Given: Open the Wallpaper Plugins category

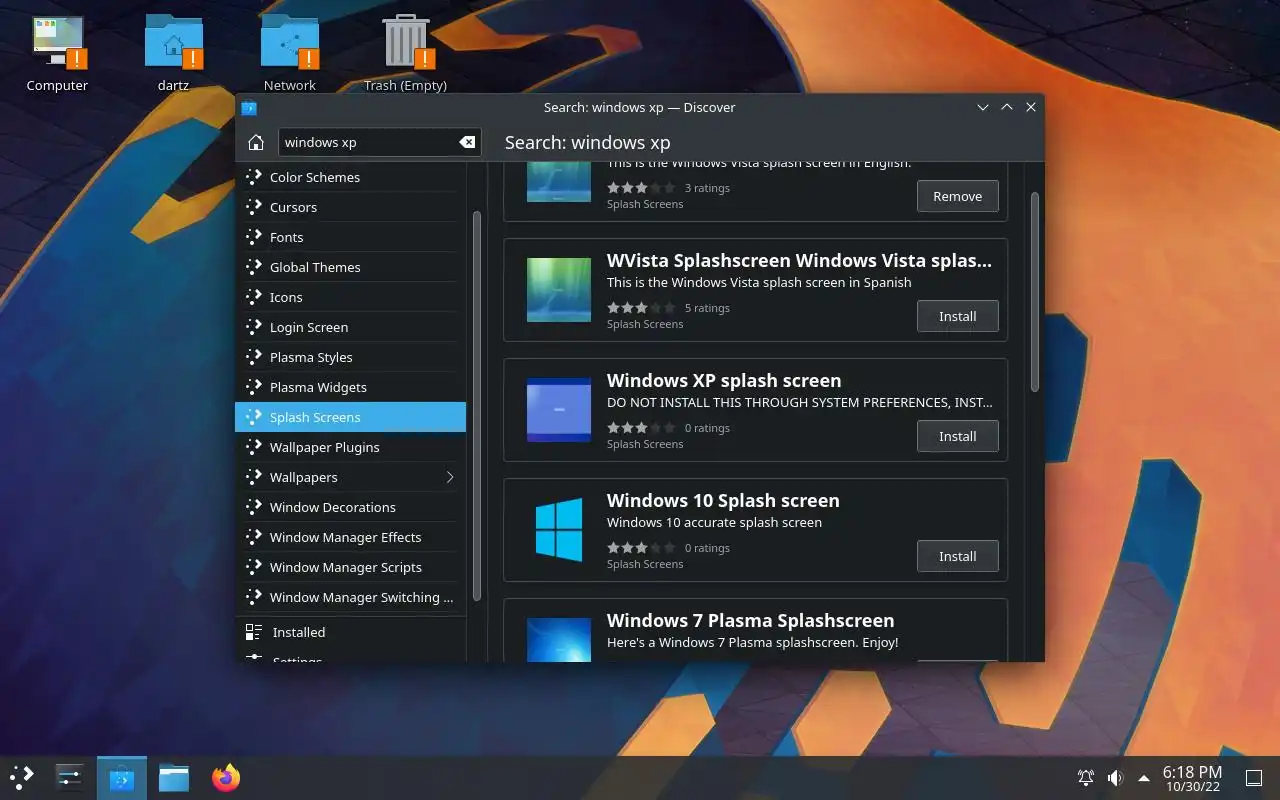Looking at the screenshot, I should [350, 447].
